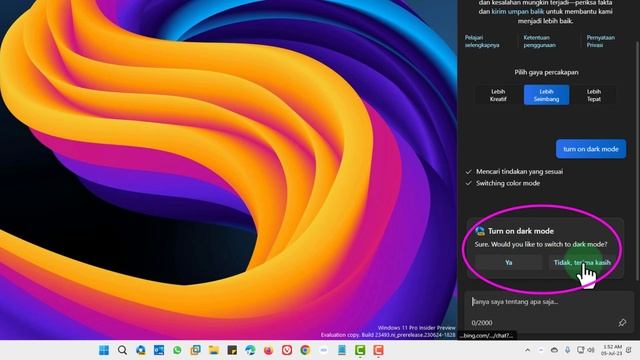Click the microphone tray icon
Image resolution: width=640 pixels, height=360 pixels.
tap(567, 350)
